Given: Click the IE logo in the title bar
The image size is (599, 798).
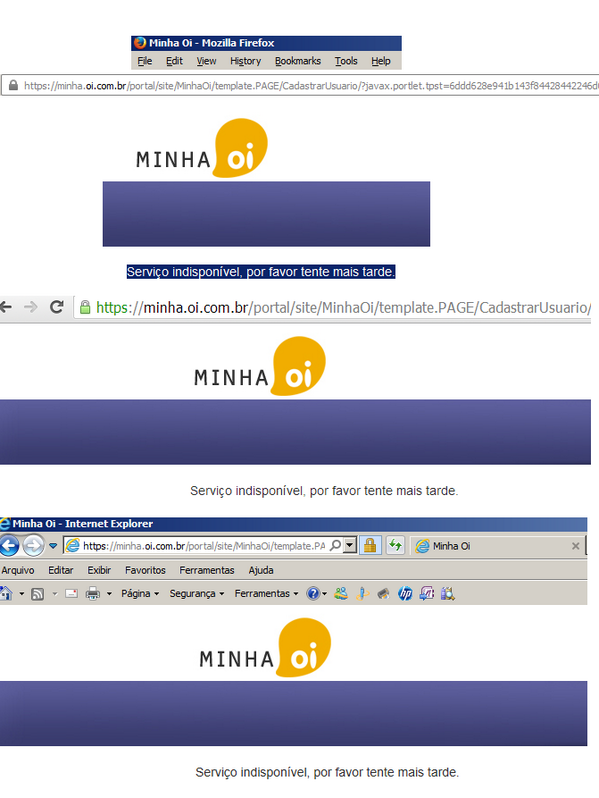Looking at the screenshot, I should pyautogui.click(x=5, y=524).
